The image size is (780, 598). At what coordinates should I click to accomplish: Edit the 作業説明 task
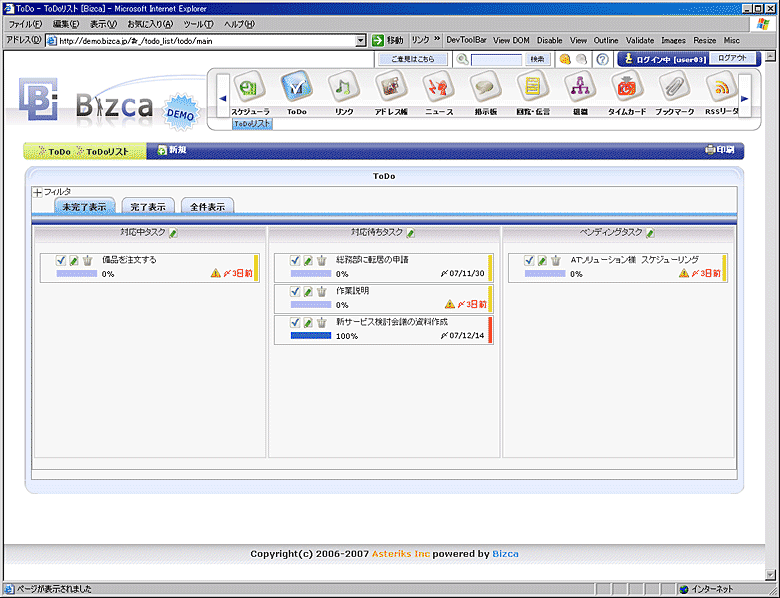pyautogui.click(x=308, y=292)
